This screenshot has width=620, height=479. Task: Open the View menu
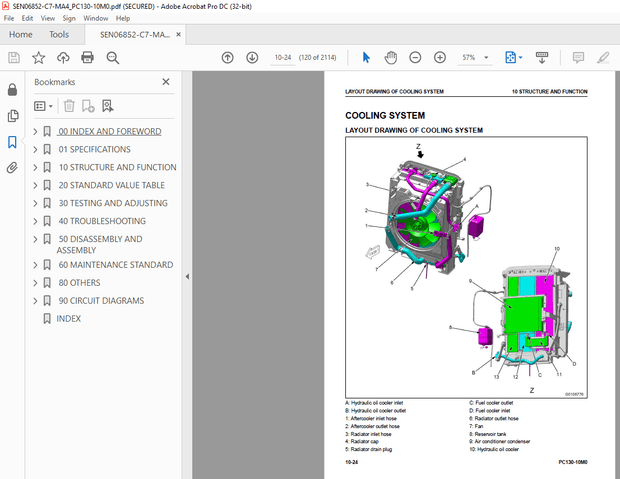[x=48, y=18]
